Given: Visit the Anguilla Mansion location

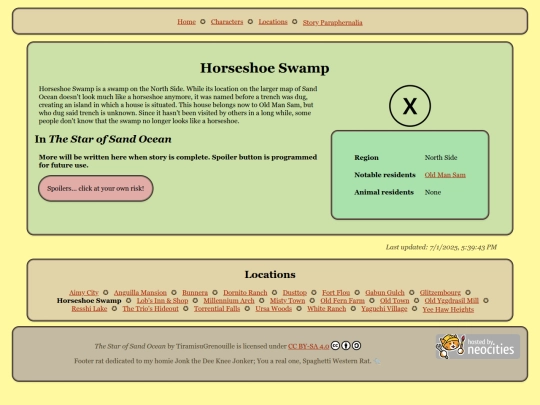Looking at the screenshot, I should tap(140, 292).
